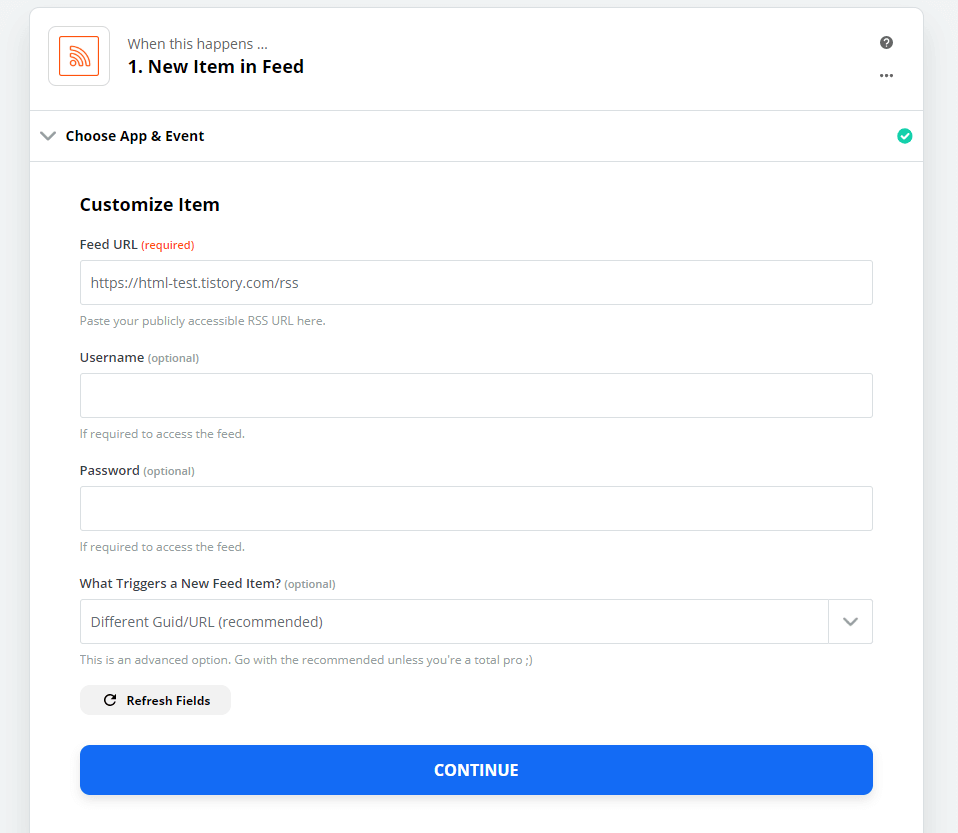Click the 'Username' field label
Screen dimensions: 958x833
(112, 358)
